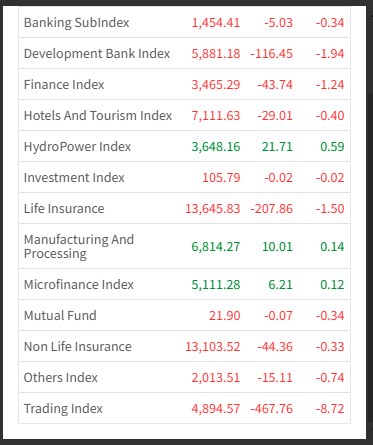Click Trading Index percent change -8.72
Viewport: 373px width, 445px height.
(330, 409)
